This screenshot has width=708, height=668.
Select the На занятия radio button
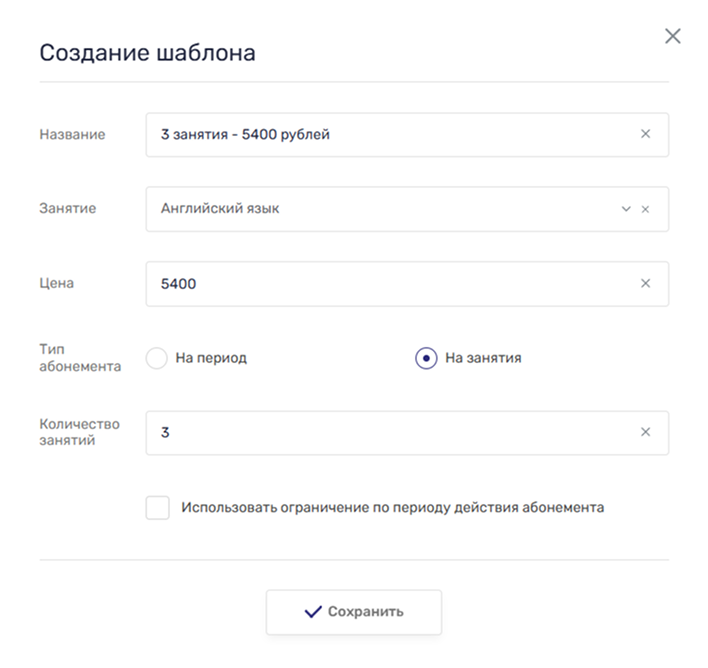coord(426,358)
